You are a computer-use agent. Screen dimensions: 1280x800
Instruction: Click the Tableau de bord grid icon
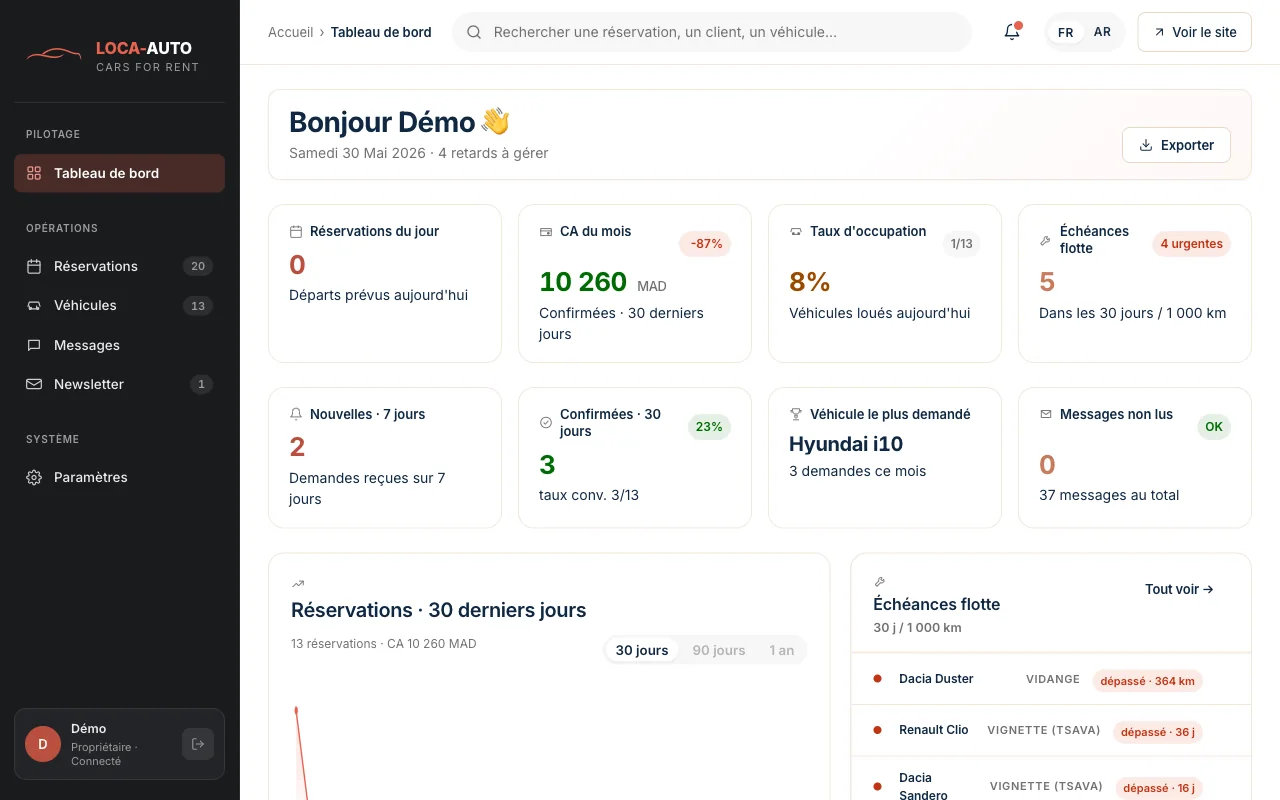coord(34,173)
